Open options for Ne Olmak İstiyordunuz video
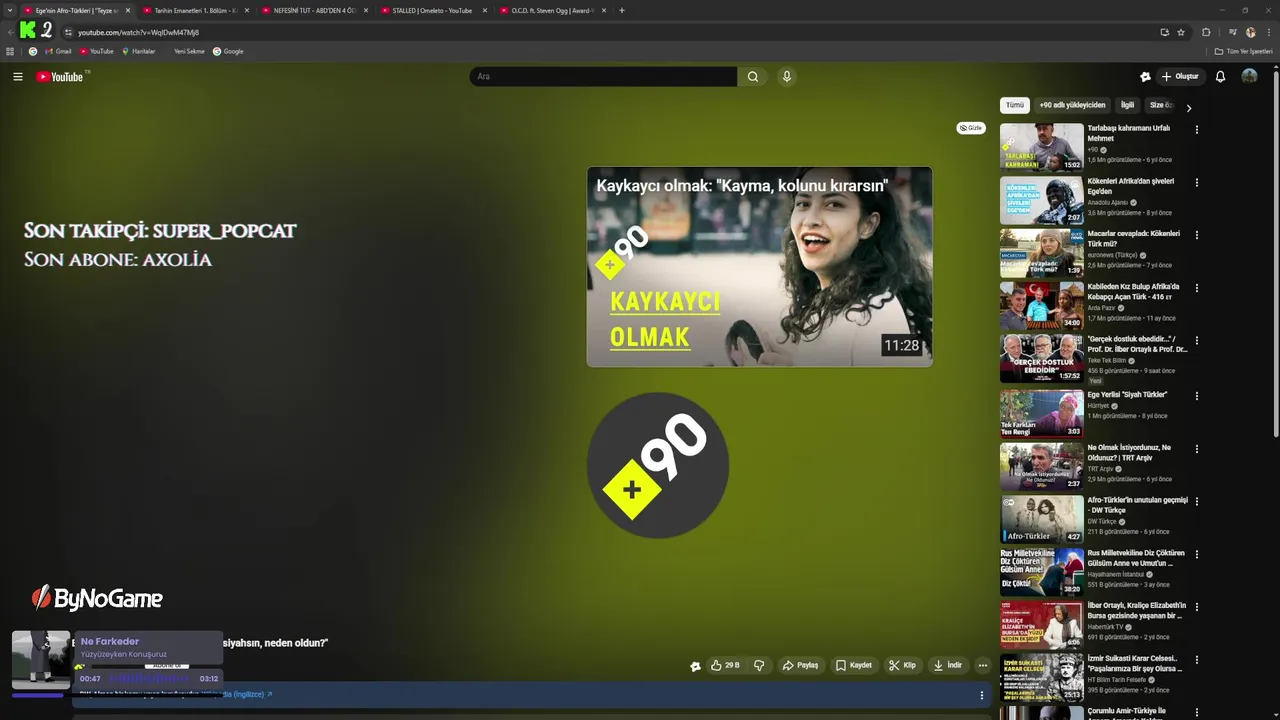The image size is (1280, 720). tap(1196, 448)
